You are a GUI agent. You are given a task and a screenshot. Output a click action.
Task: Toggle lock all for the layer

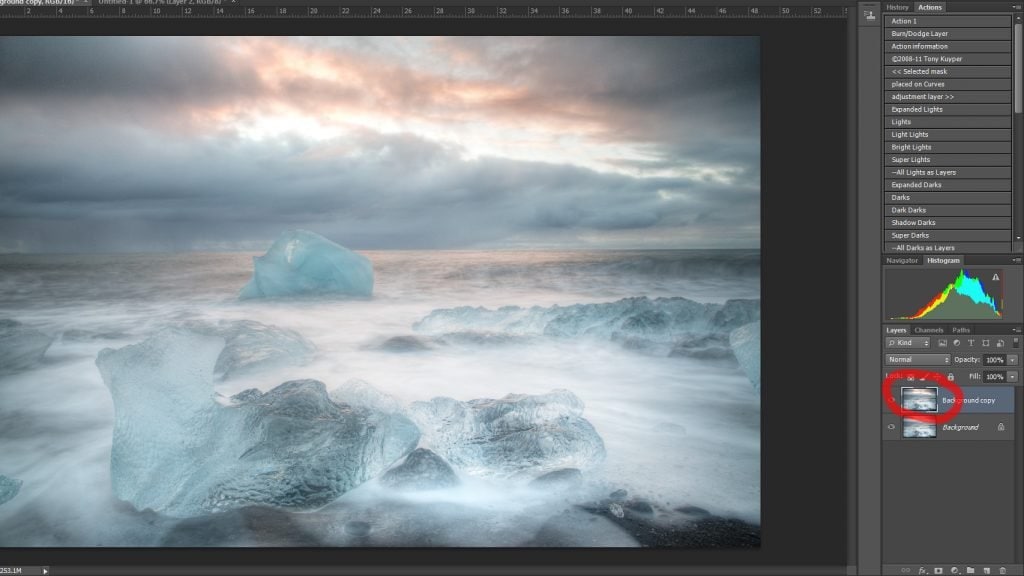(x=951, y=377)
